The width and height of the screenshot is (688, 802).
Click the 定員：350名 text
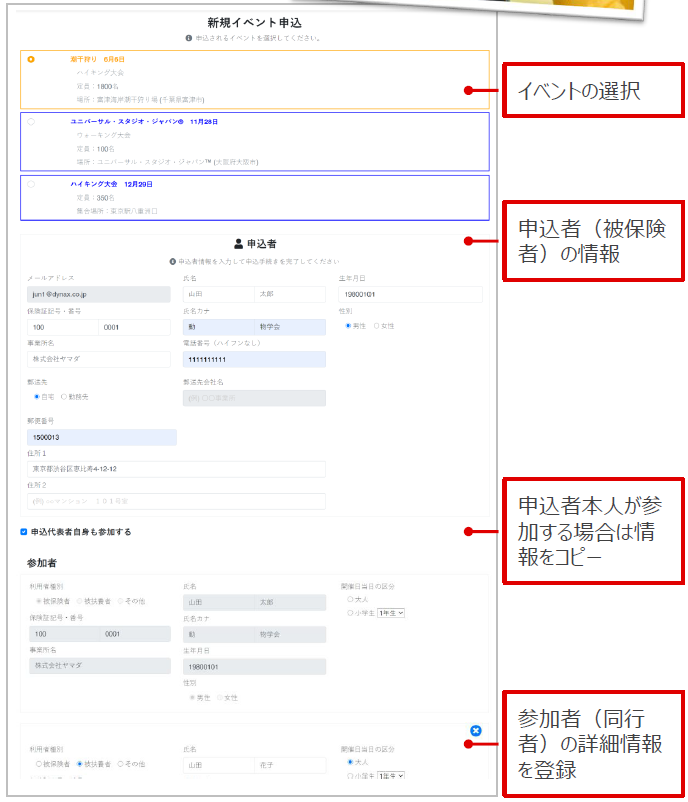point(96,198)
